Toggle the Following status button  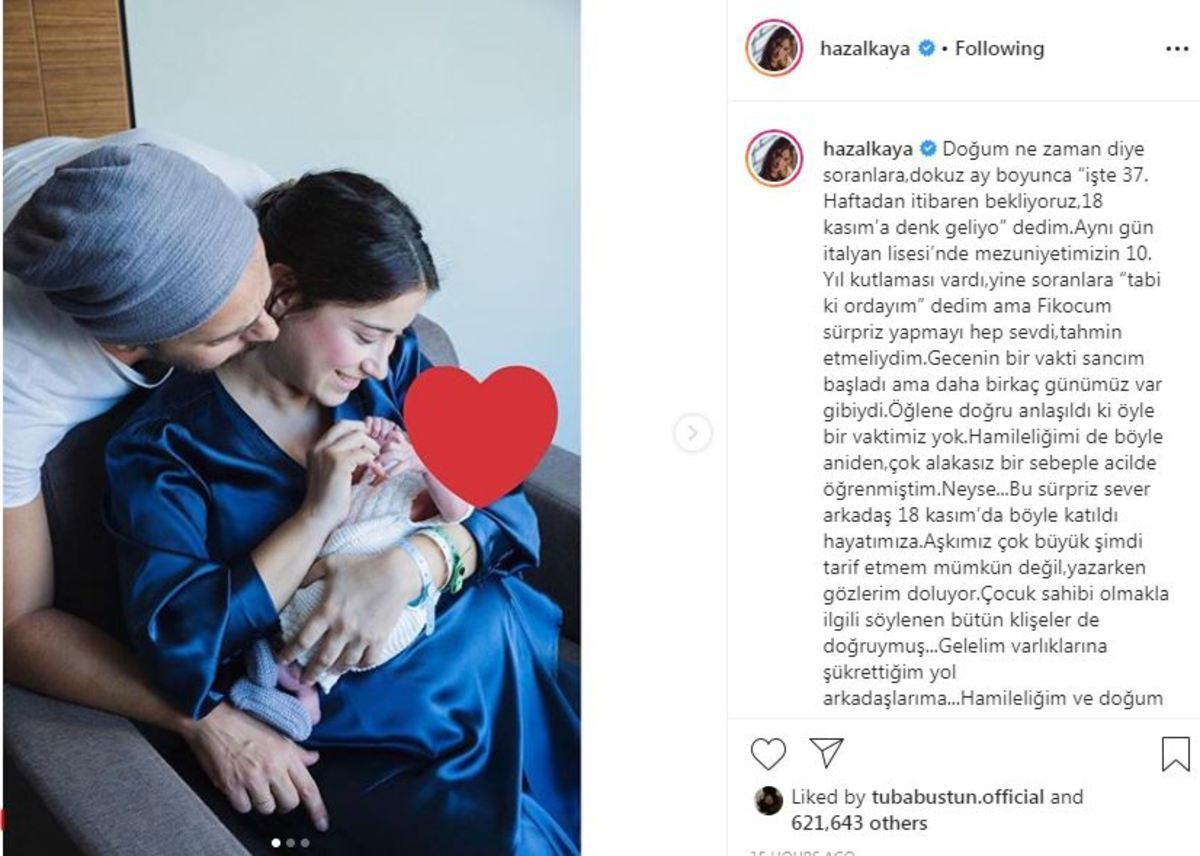coord(999,48)
